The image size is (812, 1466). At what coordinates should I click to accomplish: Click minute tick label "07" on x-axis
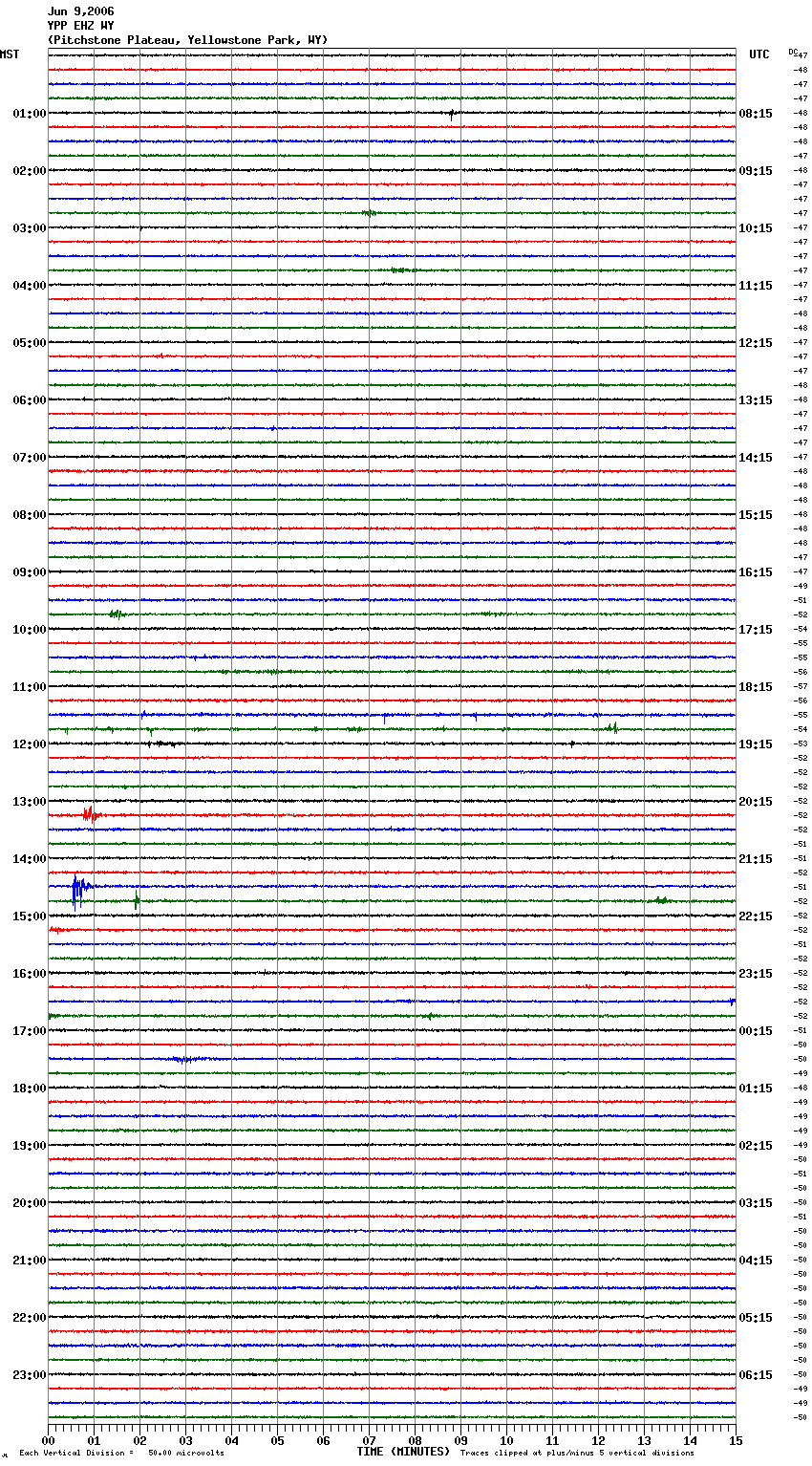click(x=369, y=1440)
